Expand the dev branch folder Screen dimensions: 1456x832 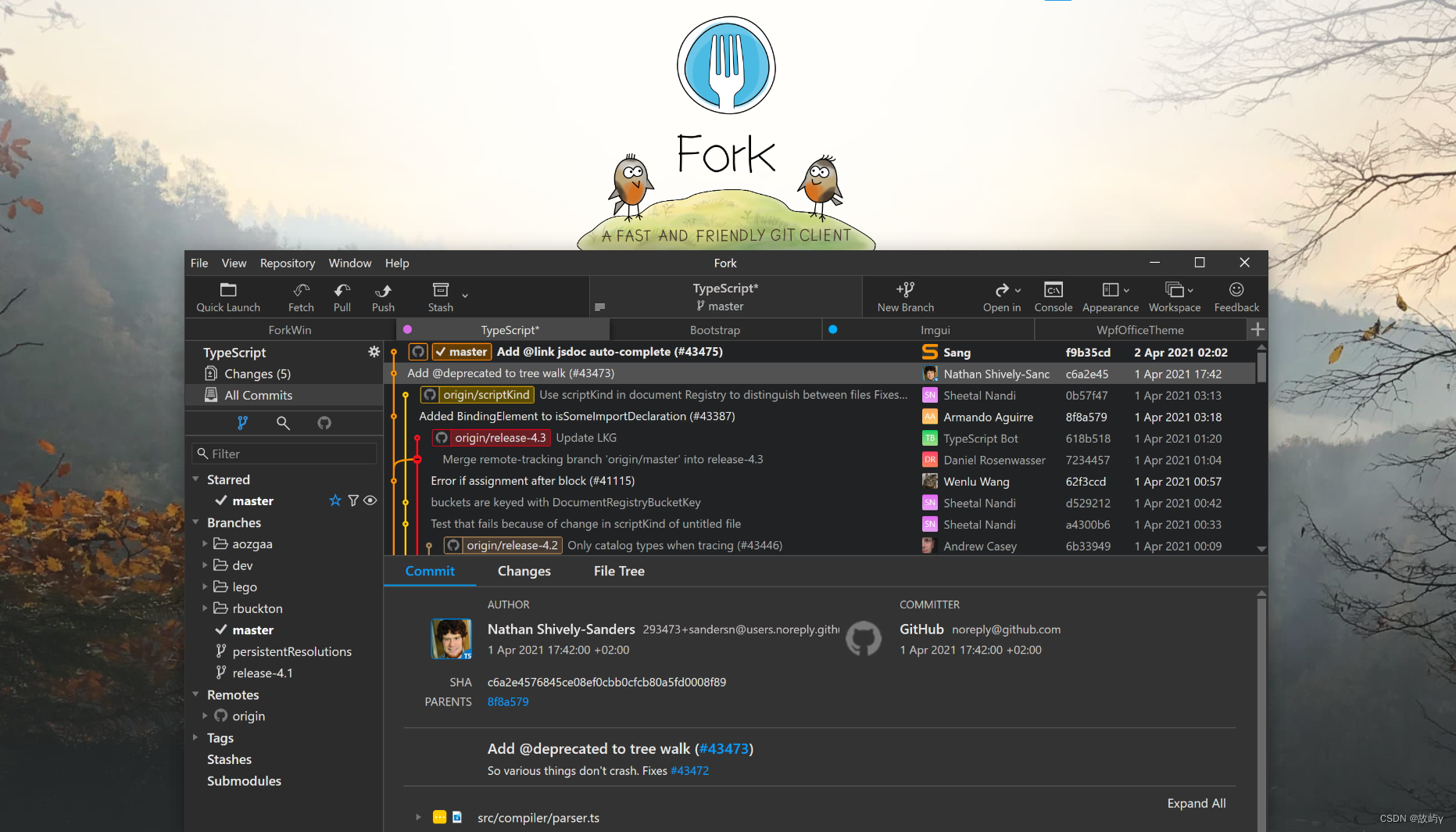205,565
